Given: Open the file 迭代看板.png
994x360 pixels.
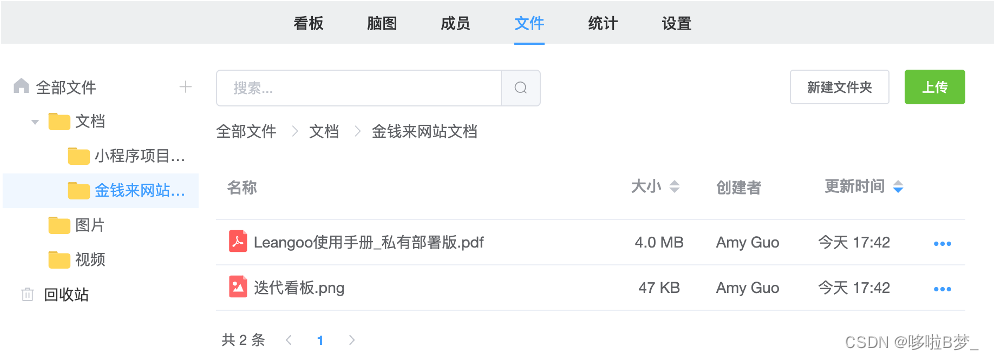Looking at the screenshot, I should pyautogui.click(x=299, y=288).
